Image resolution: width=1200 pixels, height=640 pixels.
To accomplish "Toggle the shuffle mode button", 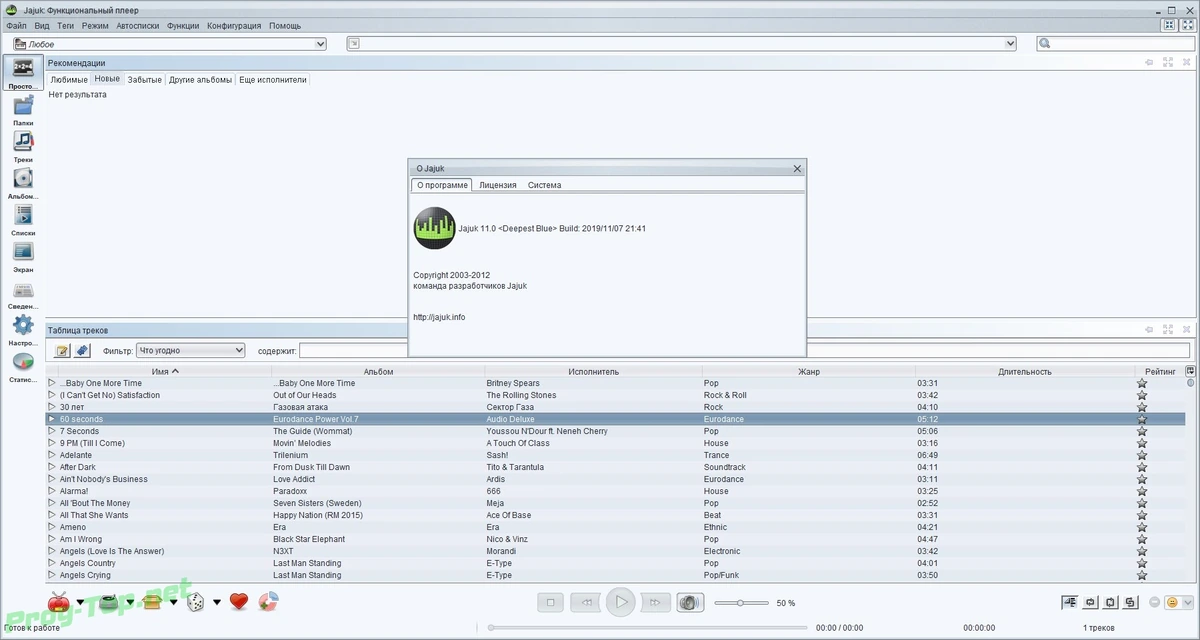I will [x=1131, y=602].
